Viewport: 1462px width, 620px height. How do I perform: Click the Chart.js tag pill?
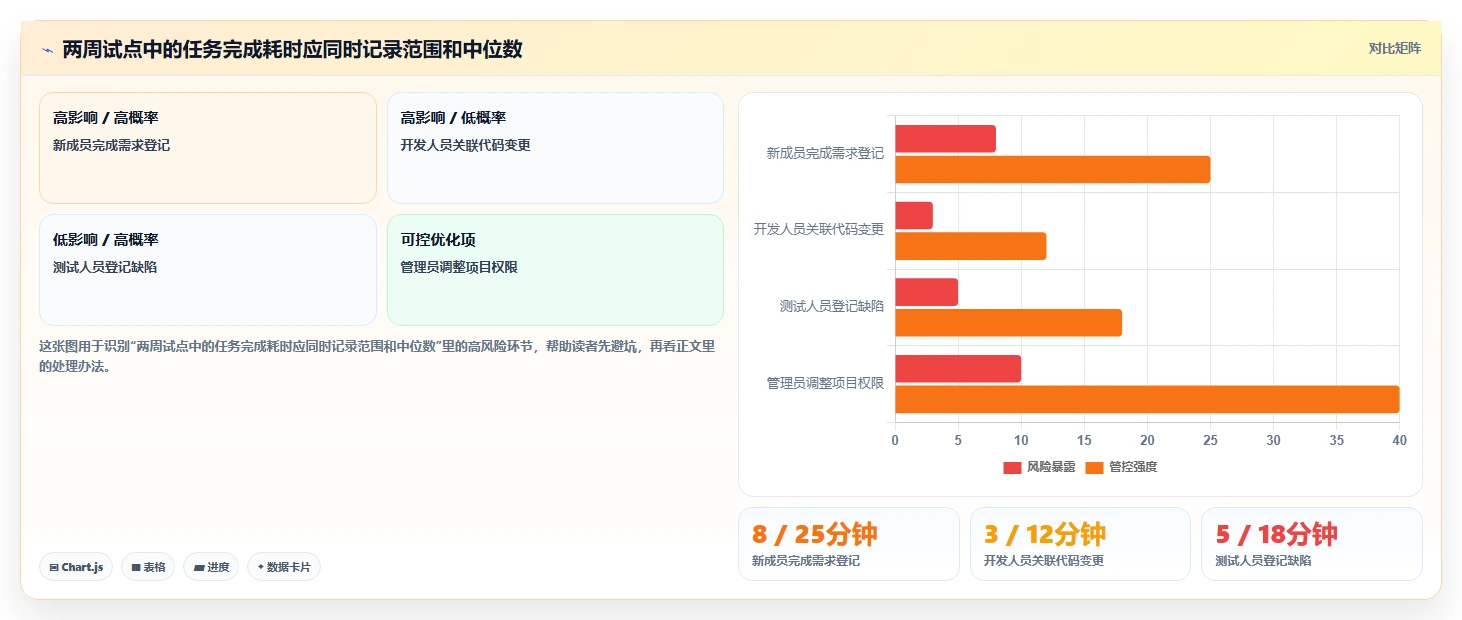point(76,567)
